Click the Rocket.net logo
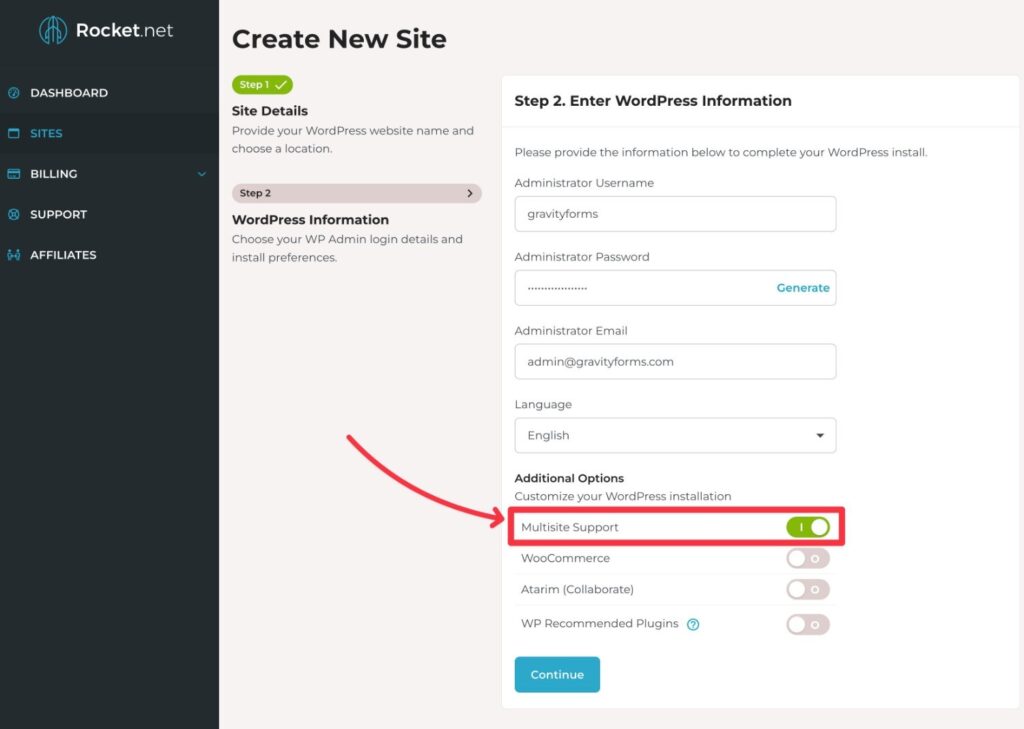This screenshot has width=1024, height=729. (x=104, y=31)
